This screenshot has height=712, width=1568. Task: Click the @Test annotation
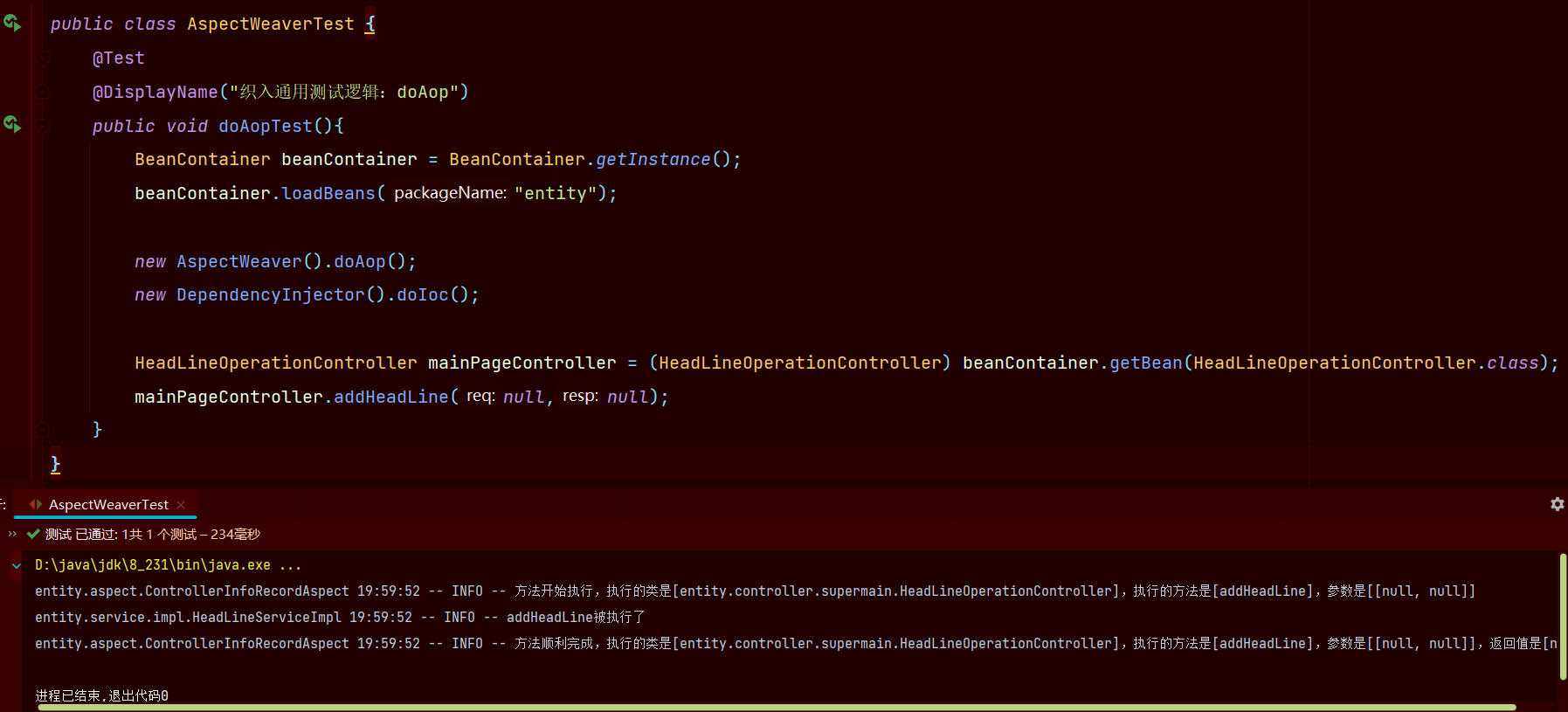pos(119,58)
